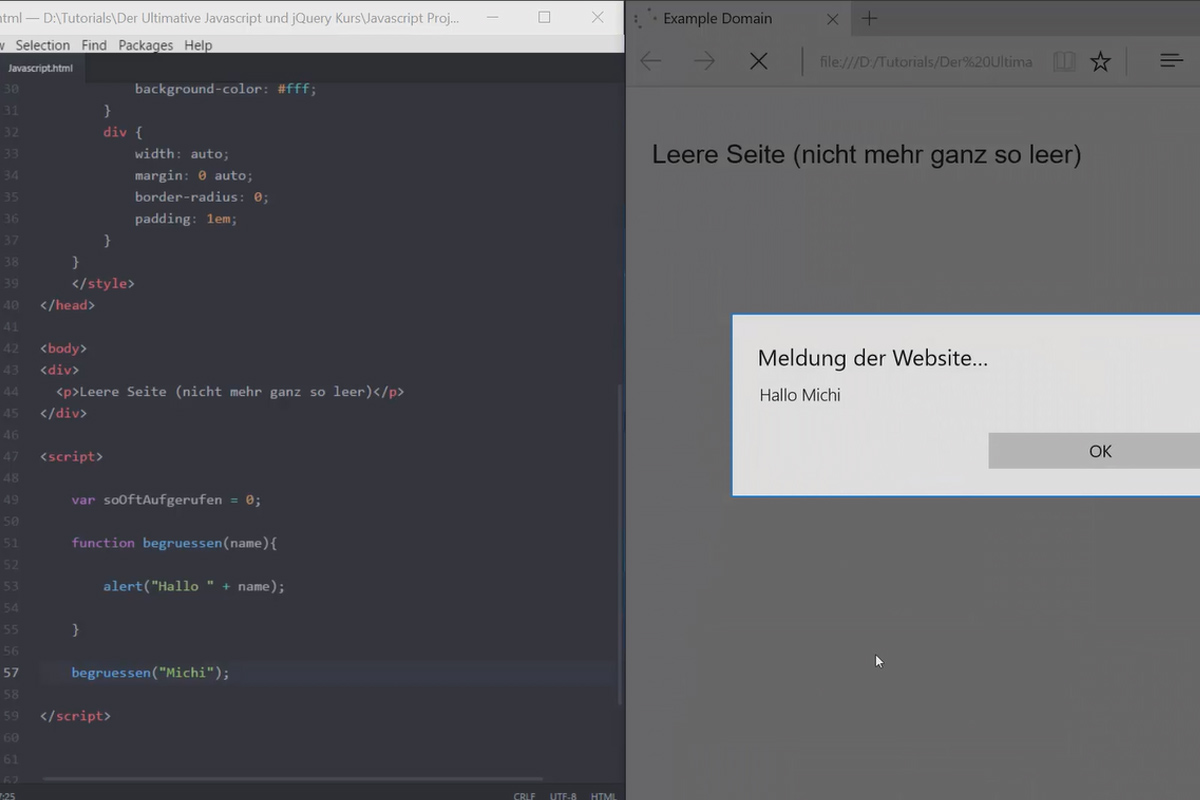
Task: Open the Find menu
Action: point(94,45)
